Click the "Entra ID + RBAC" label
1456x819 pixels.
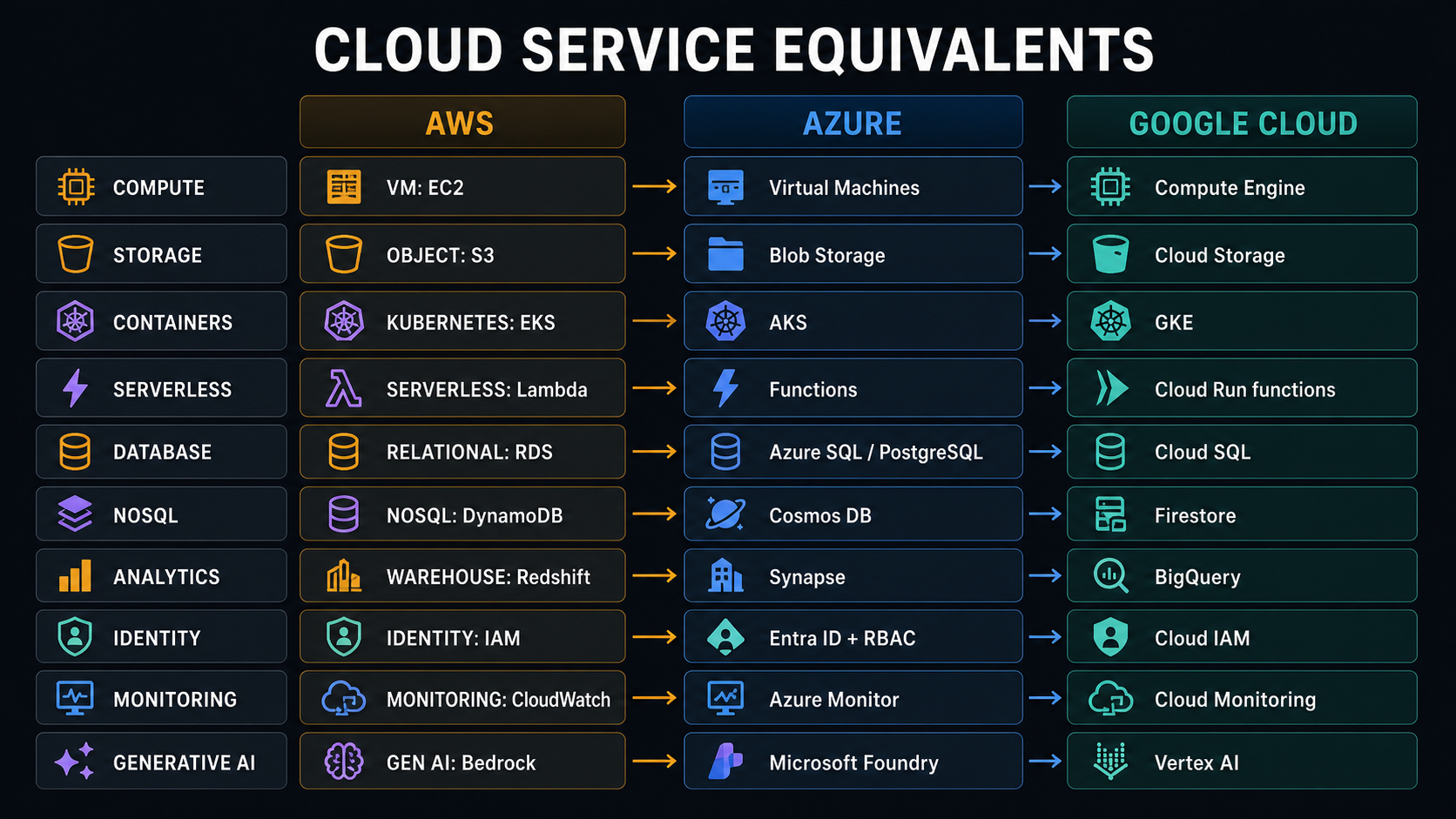click(x=842, y=638)
